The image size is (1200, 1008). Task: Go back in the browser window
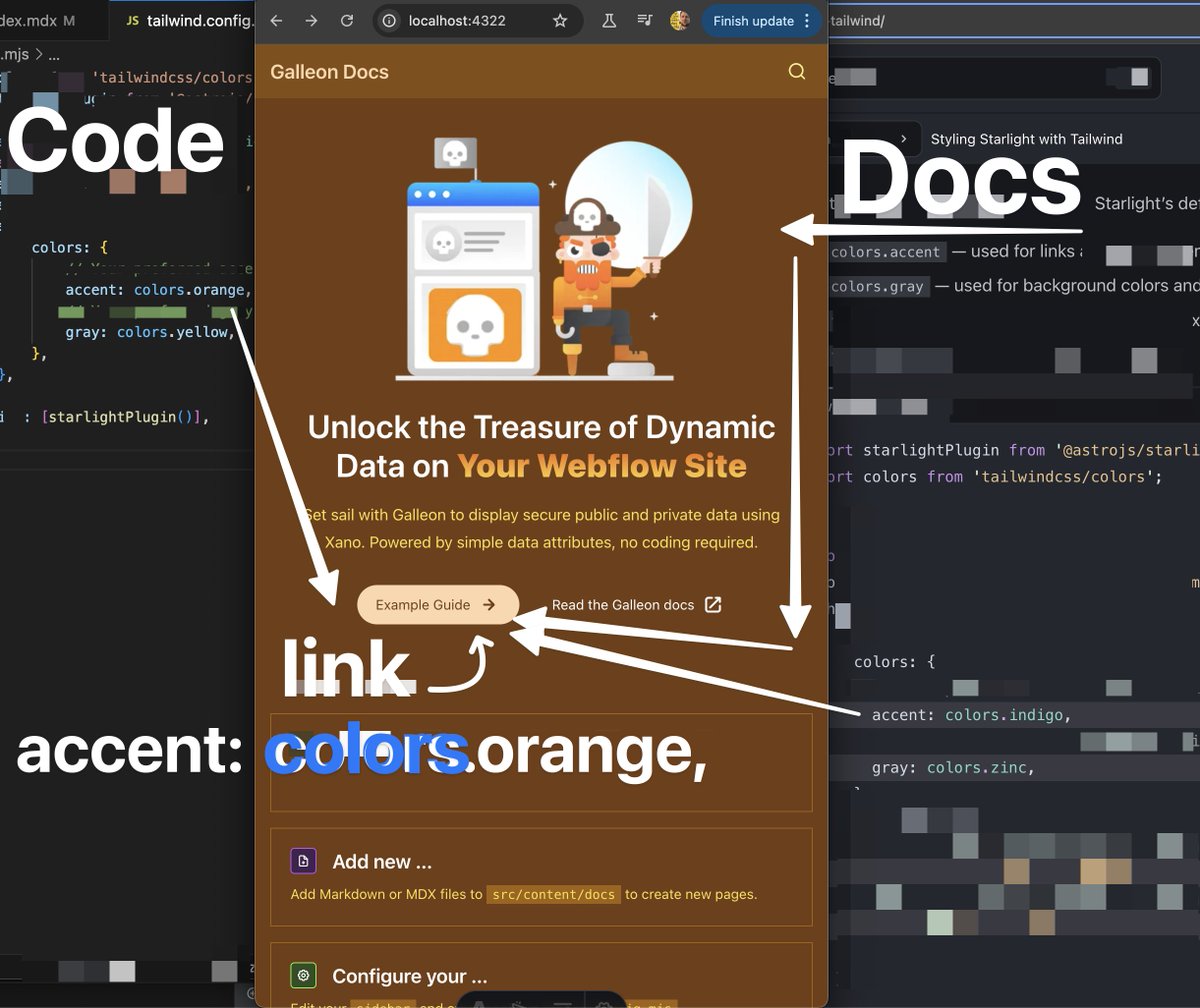(277, 21)
